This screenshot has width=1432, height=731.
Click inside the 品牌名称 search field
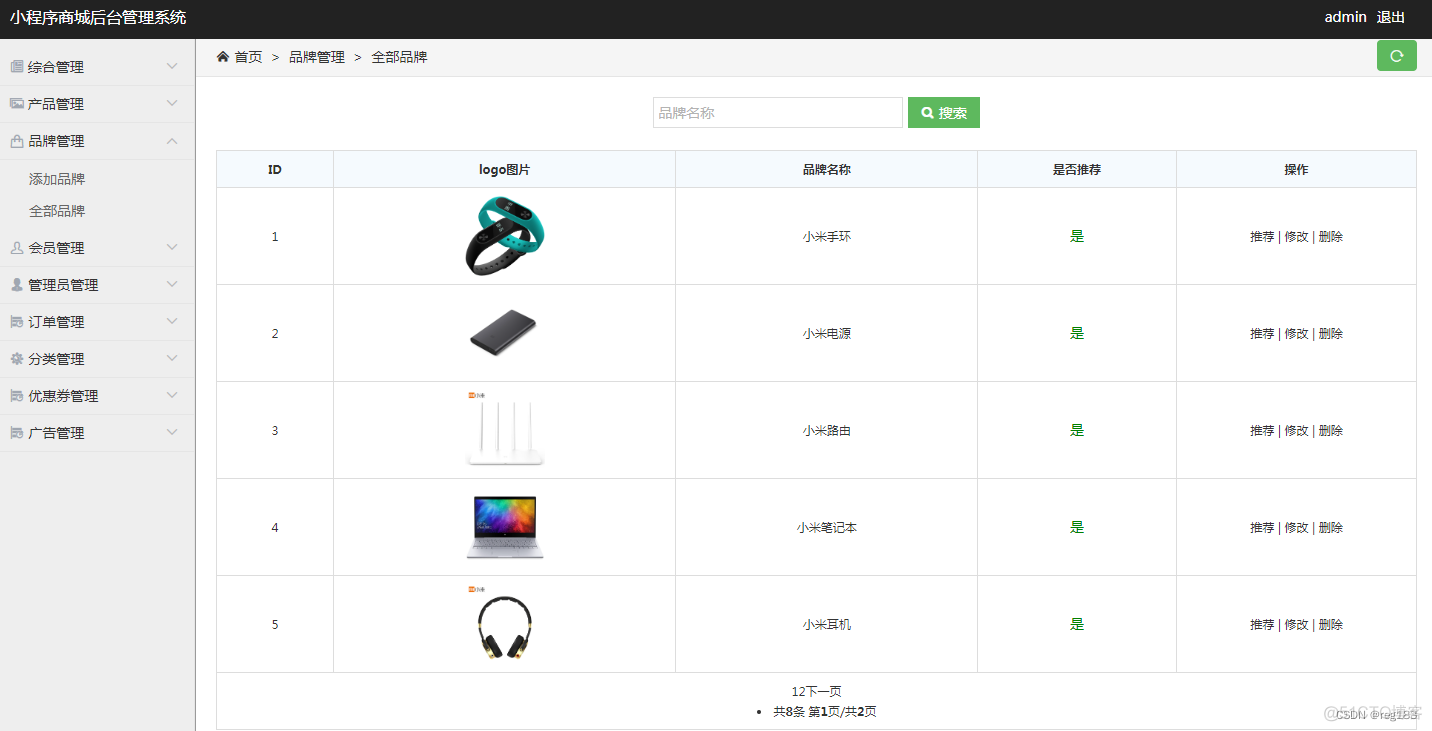point(778,113)
